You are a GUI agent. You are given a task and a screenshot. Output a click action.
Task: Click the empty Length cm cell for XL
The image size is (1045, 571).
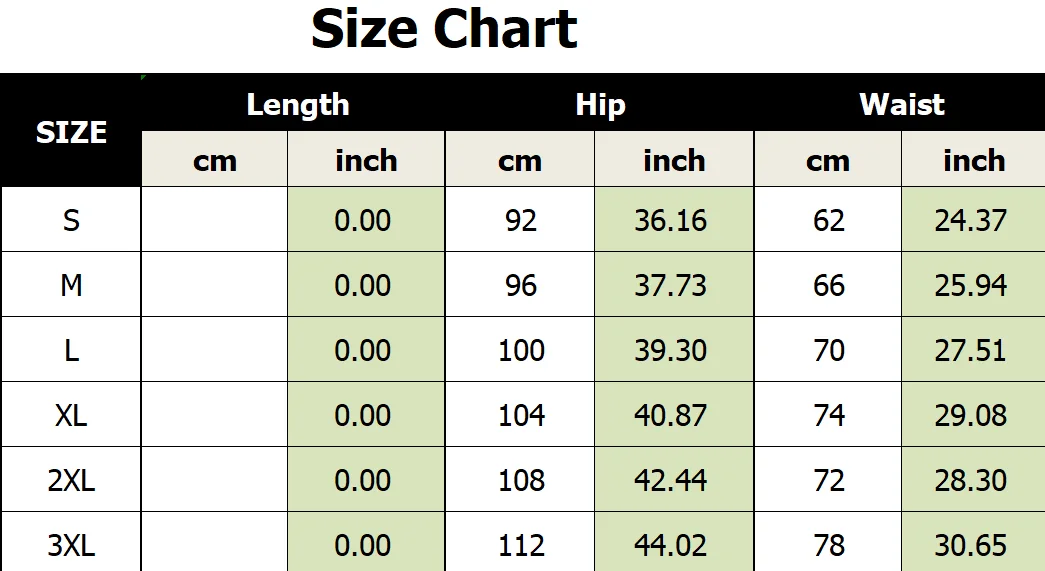[215, 415]
